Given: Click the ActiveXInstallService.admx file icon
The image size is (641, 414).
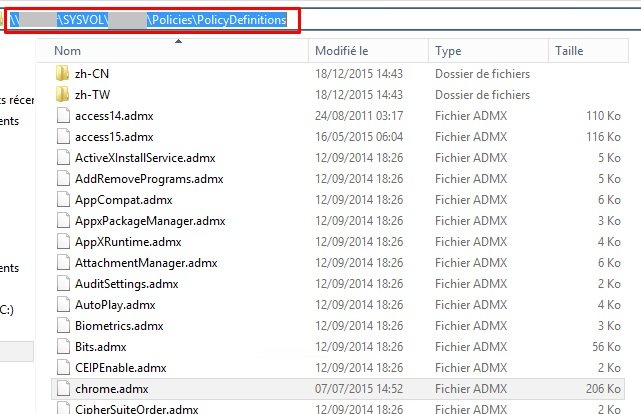Looking at the screenshot, I should point(62,158).
